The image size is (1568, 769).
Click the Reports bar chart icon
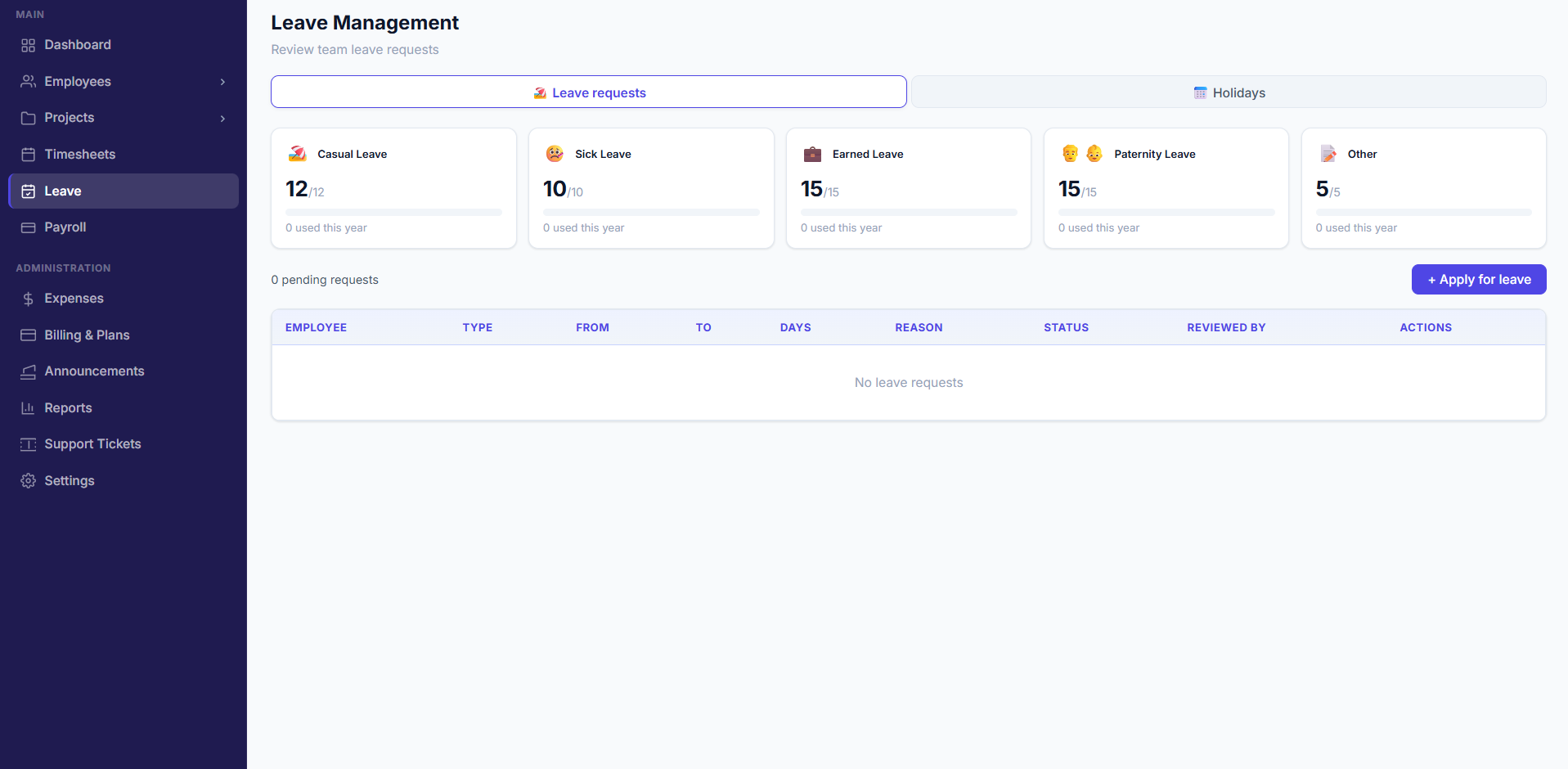click(x=28, y=408)
